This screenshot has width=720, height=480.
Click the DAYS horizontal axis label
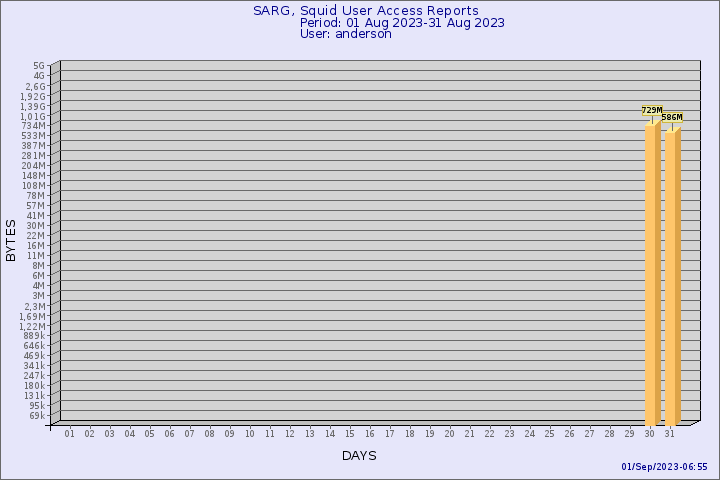[x=359, y=456]
